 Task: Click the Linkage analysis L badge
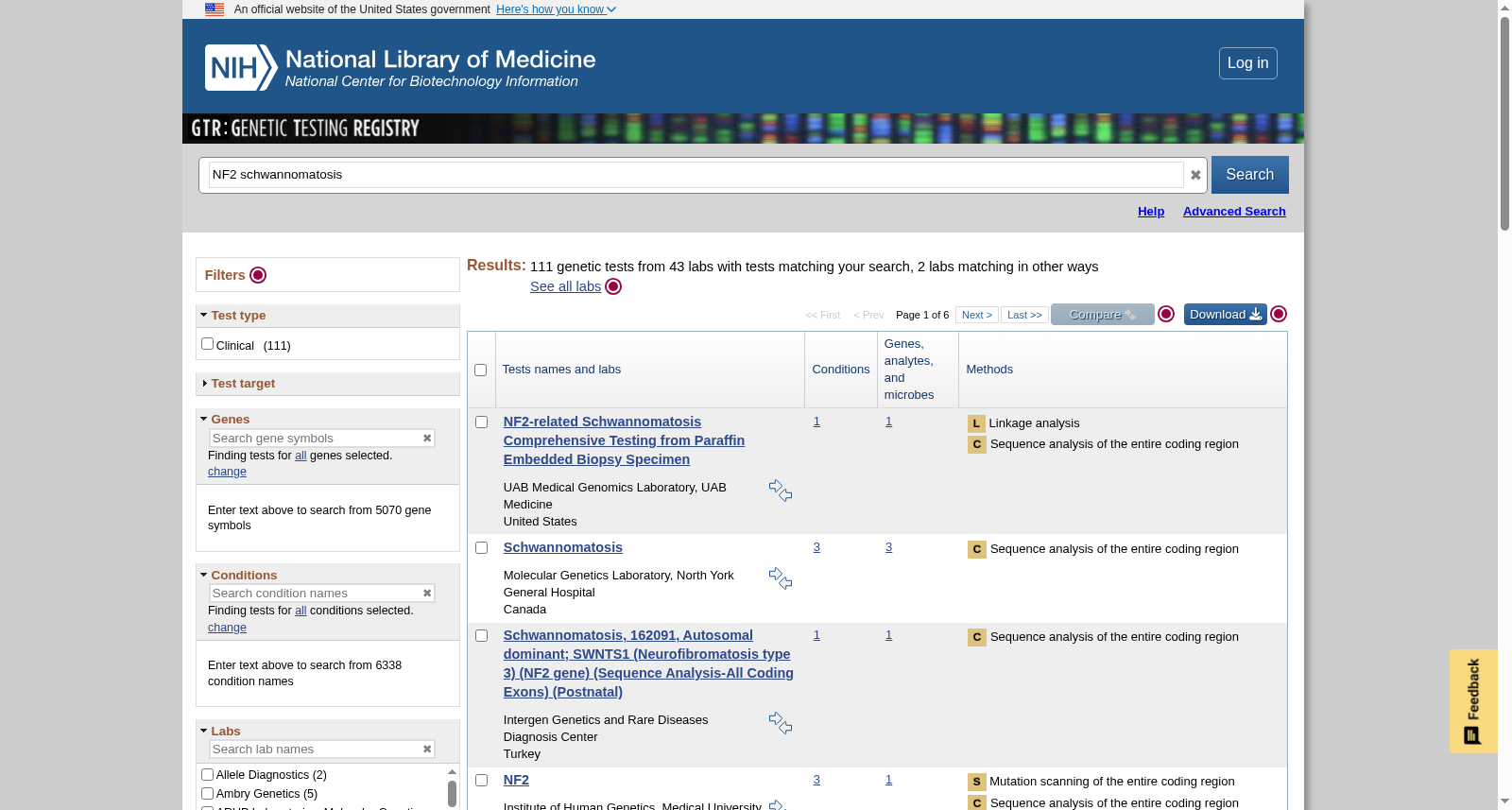(x=976, y=423)
